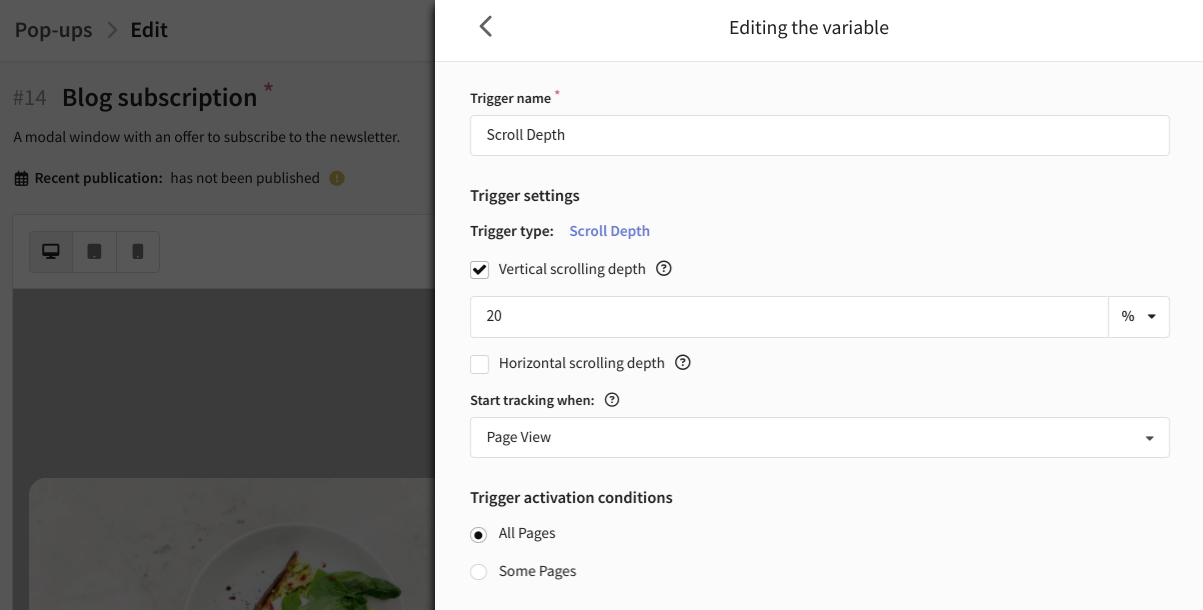Click the 'has not been published' status text
This screenshot has height=610, width=1203.
click(245, 178)
